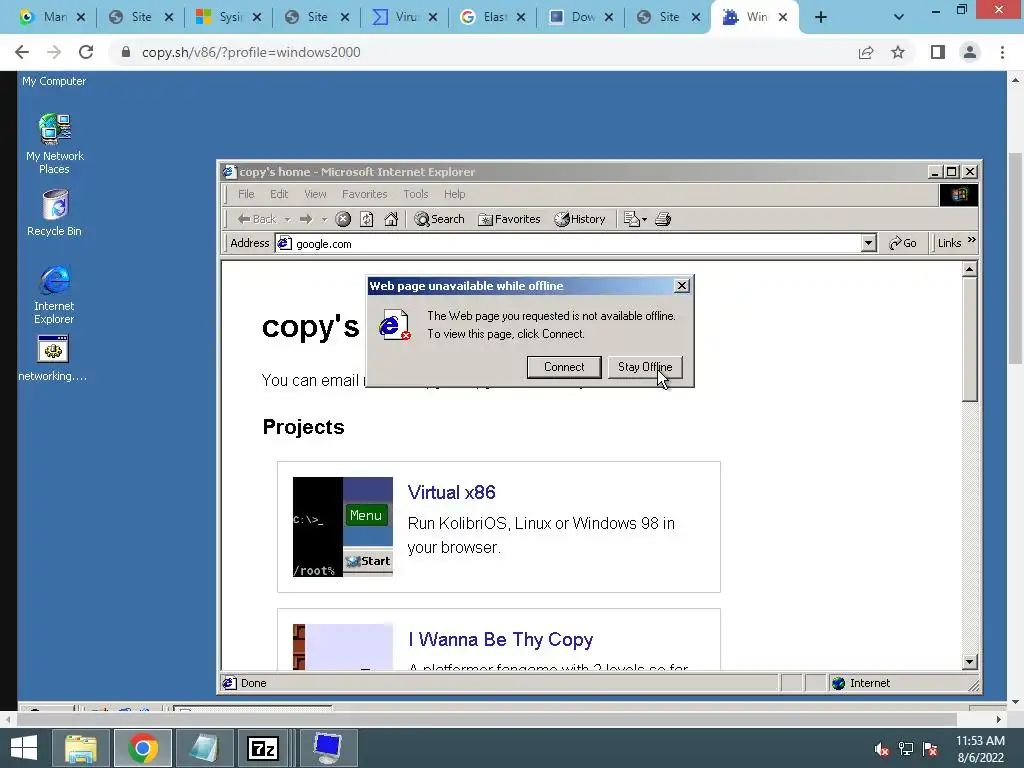Click Chrome's reload page button
The width and height of the screenshot is (1024, 768).
tap(86, 52)
